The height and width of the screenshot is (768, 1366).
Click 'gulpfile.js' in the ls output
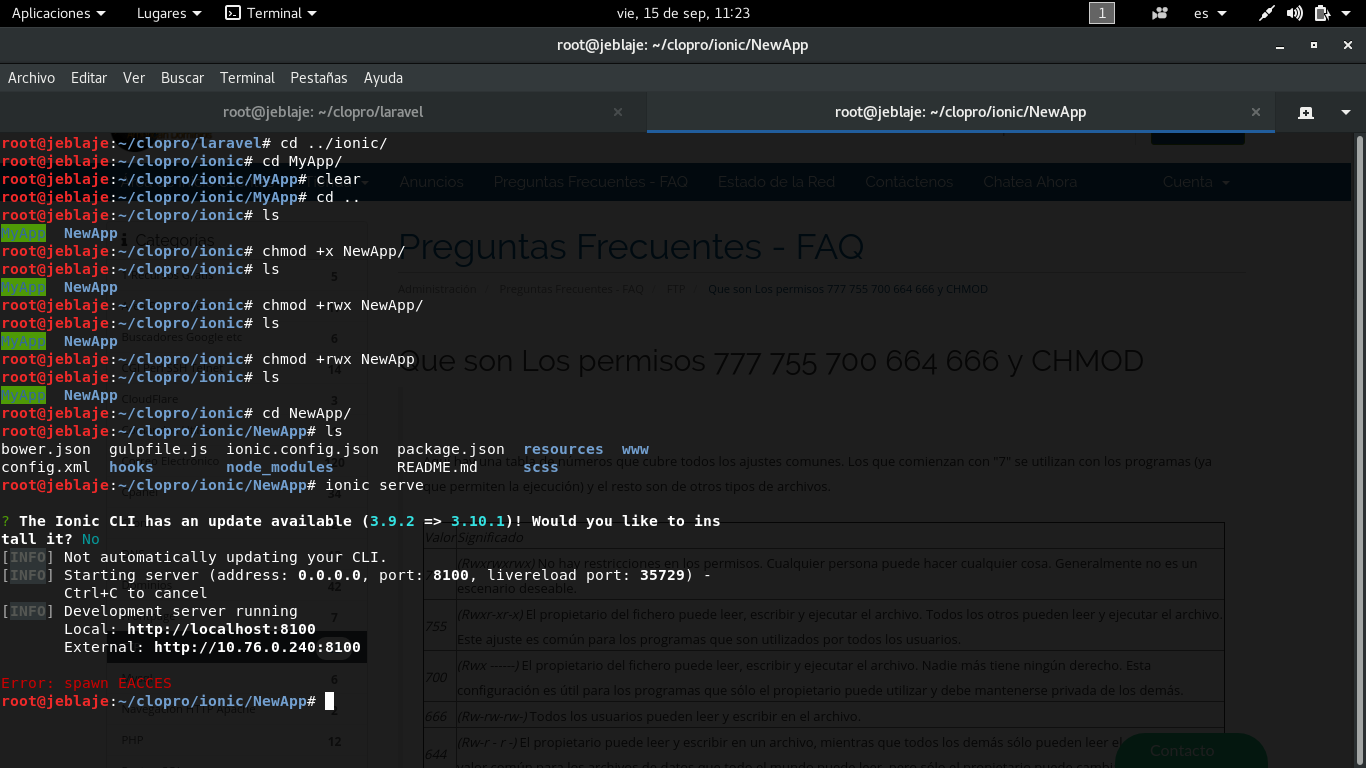click(158, 449)
